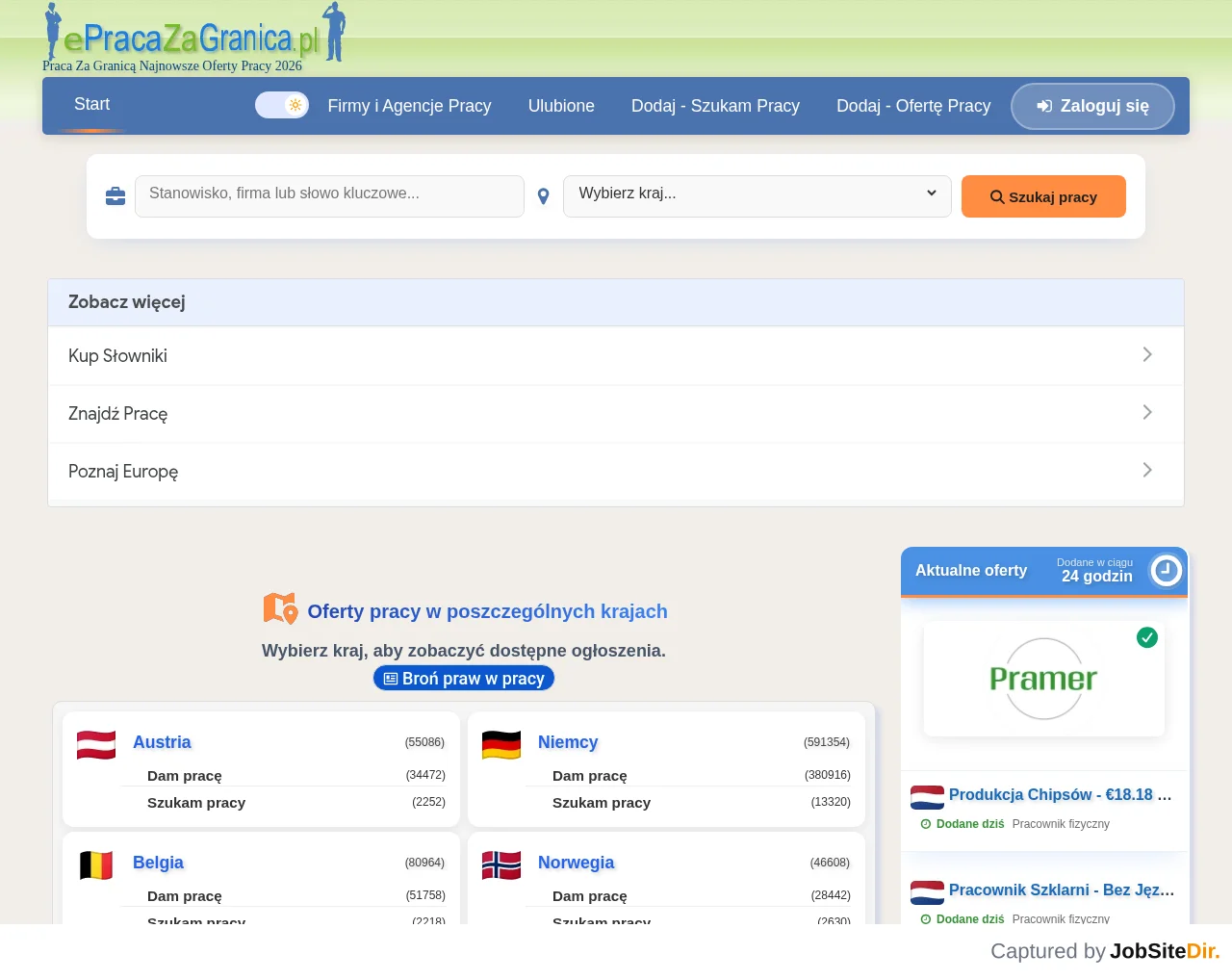Open Firmy i Agencje Pracy
This screenshot has width=1232, height=980.
tap(409, 106)
